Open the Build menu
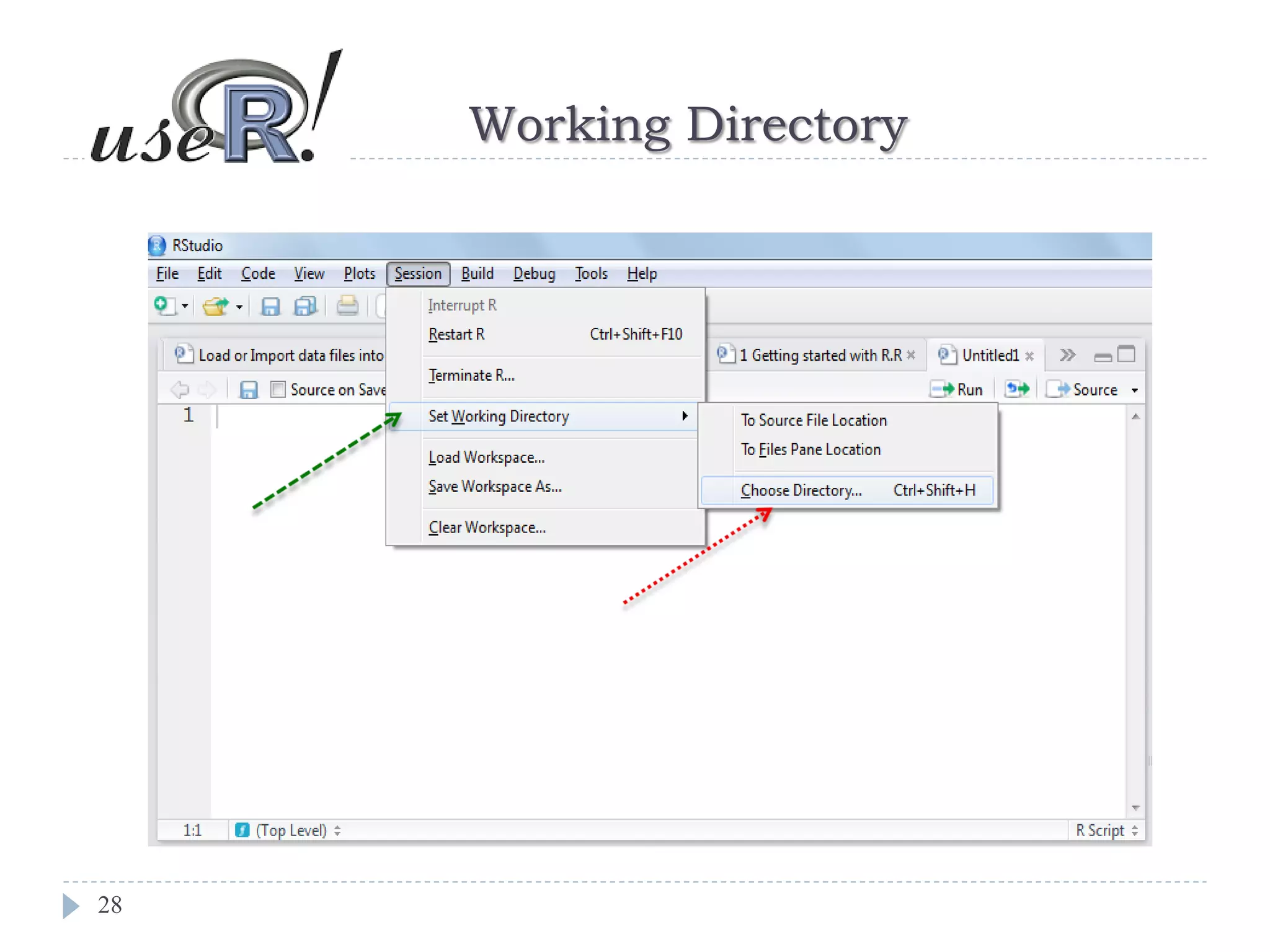Image resolution: width=1270 pixels, height=952 pixels. point(477,273)
